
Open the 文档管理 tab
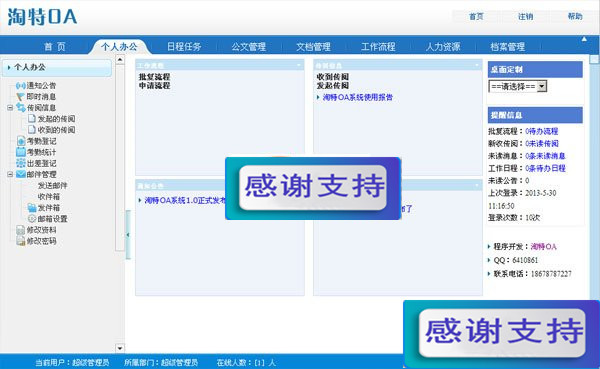tap(313, 47)
